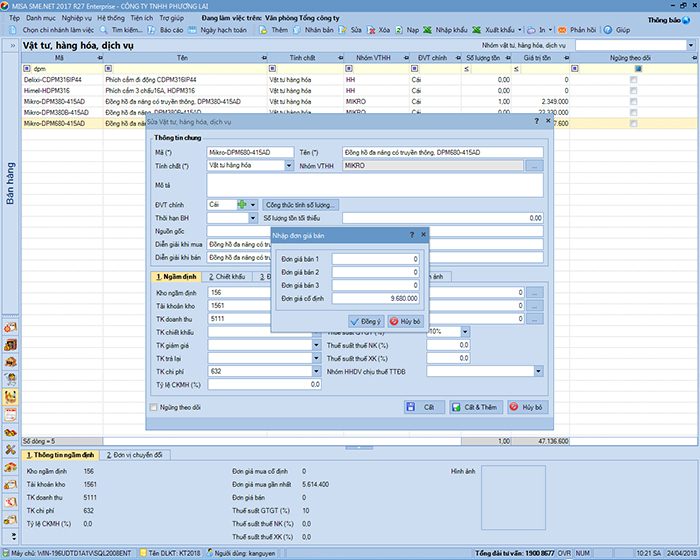Screen dimensions: 700x560
Task: Click the Đơn giá cố định field
Action: [375, 298]
